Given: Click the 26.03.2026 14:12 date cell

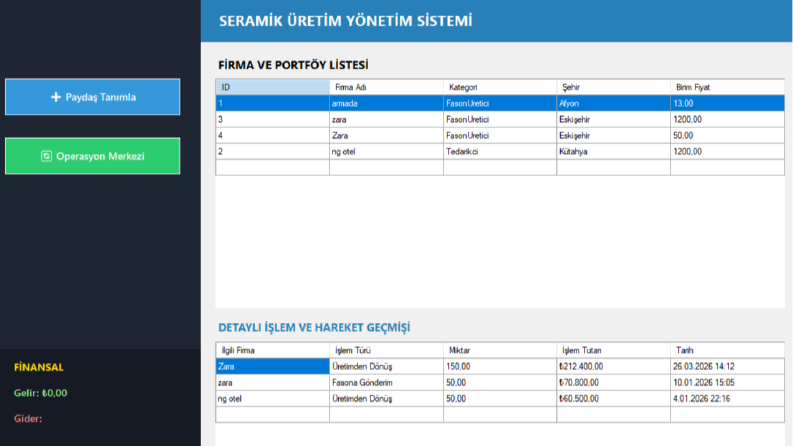Looking at the screenshot, I should click(x=727, y=366).
